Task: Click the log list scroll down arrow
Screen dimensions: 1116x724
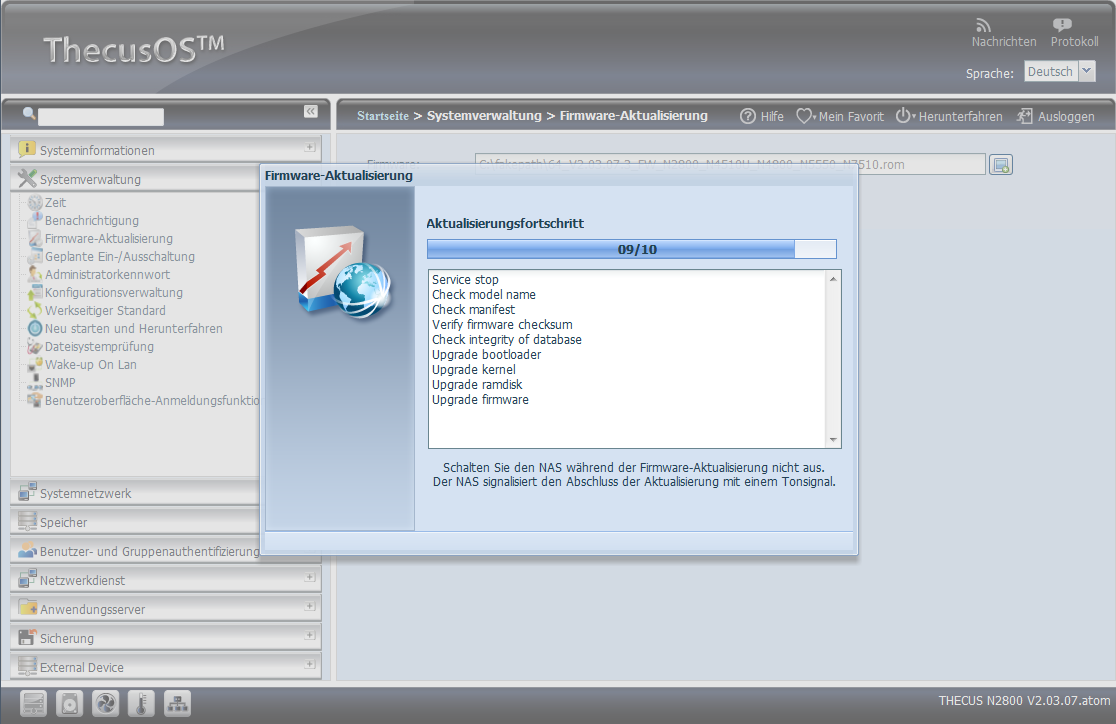Action: [833, 440]
